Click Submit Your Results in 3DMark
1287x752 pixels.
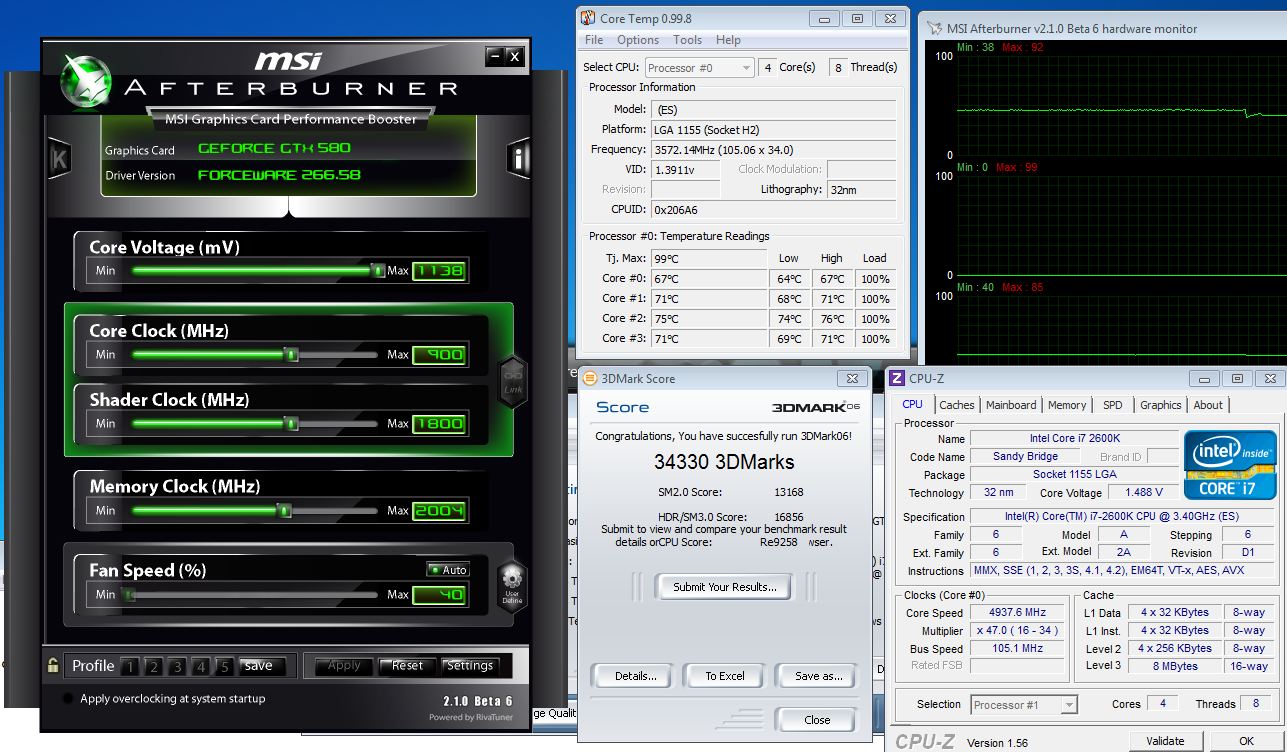(x=724, y=587)
